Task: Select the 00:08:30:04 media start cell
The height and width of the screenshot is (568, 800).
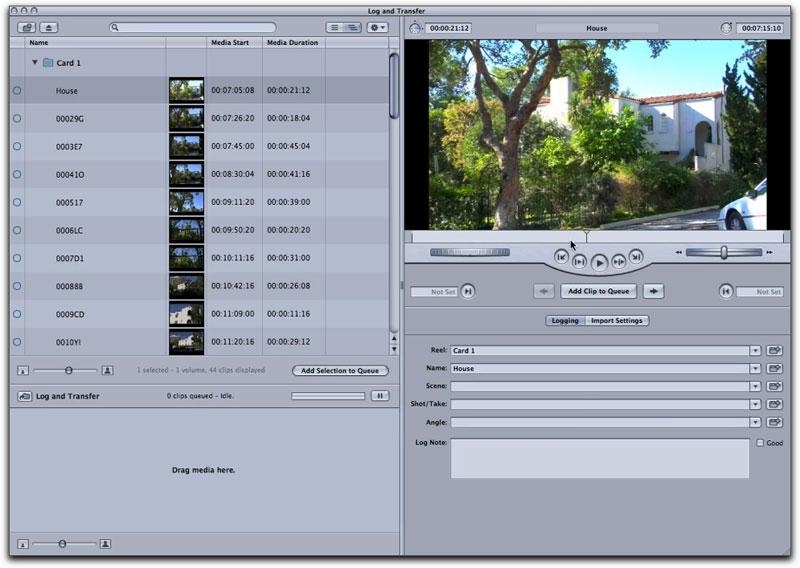Action: point(233,174)
